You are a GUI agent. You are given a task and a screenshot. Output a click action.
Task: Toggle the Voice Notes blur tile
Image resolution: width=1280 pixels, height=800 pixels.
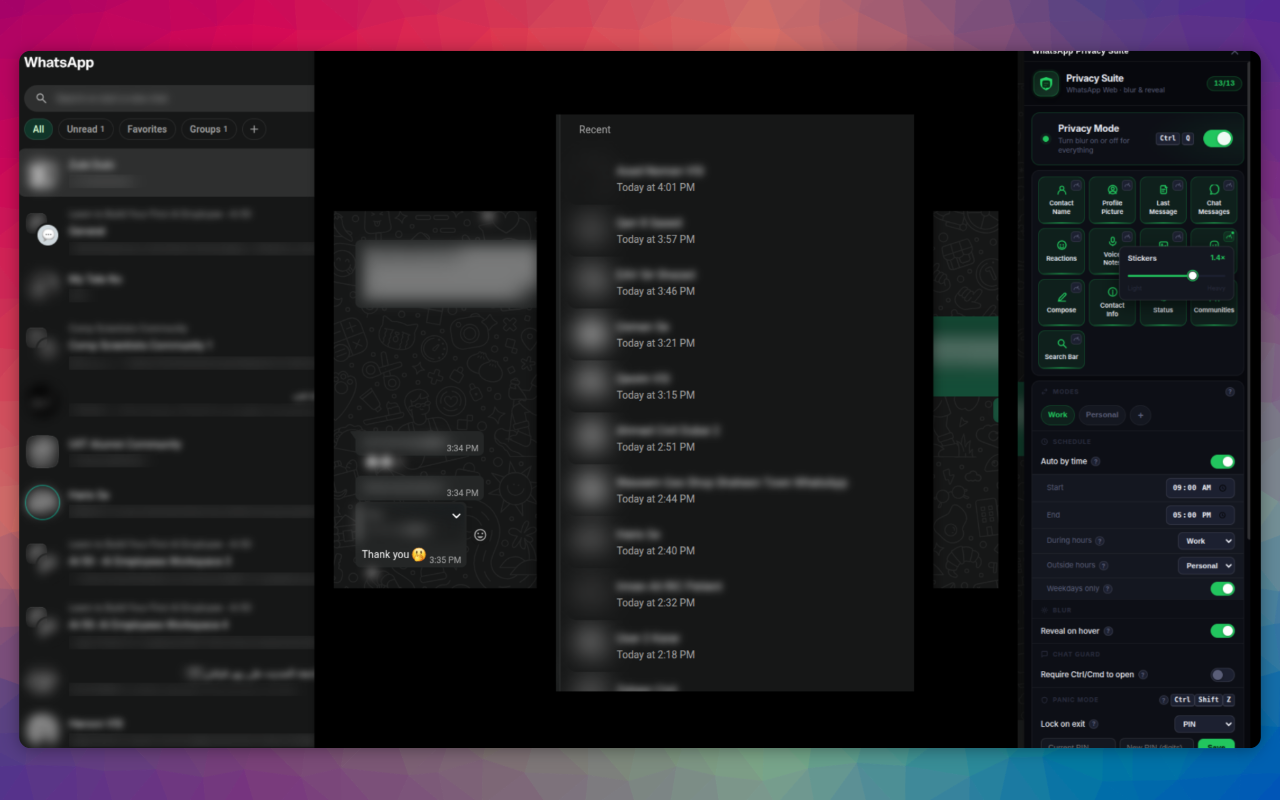[x=1106, y=250]
